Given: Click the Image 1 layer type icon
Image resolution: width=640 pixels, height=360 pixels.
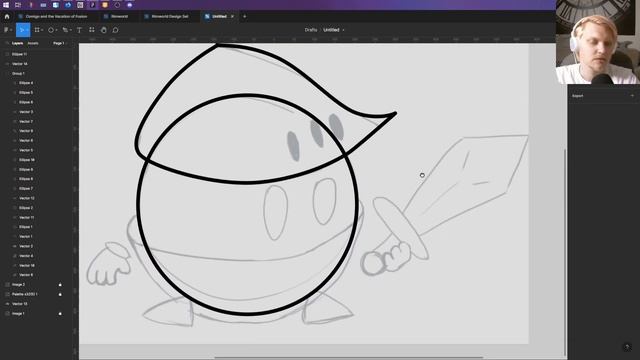Looking at the screenshot, I should (7, 313).
